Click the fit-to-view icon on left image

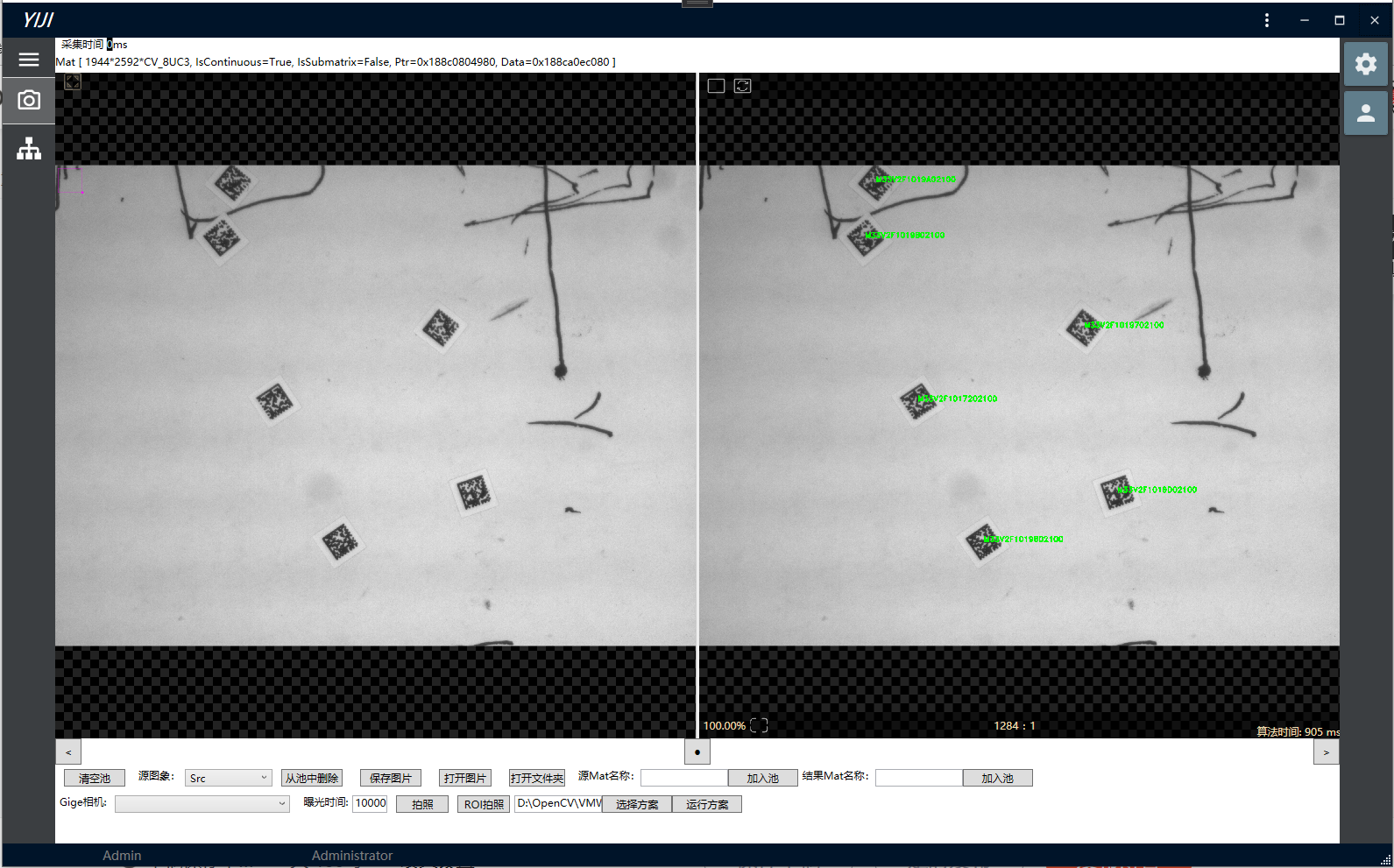(72, 81)
